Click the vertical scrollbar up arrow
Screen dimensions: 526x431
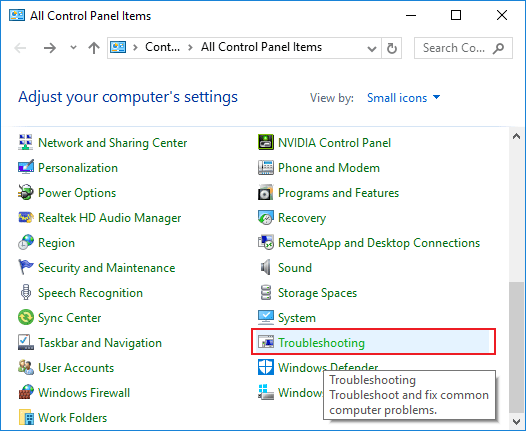516,136
